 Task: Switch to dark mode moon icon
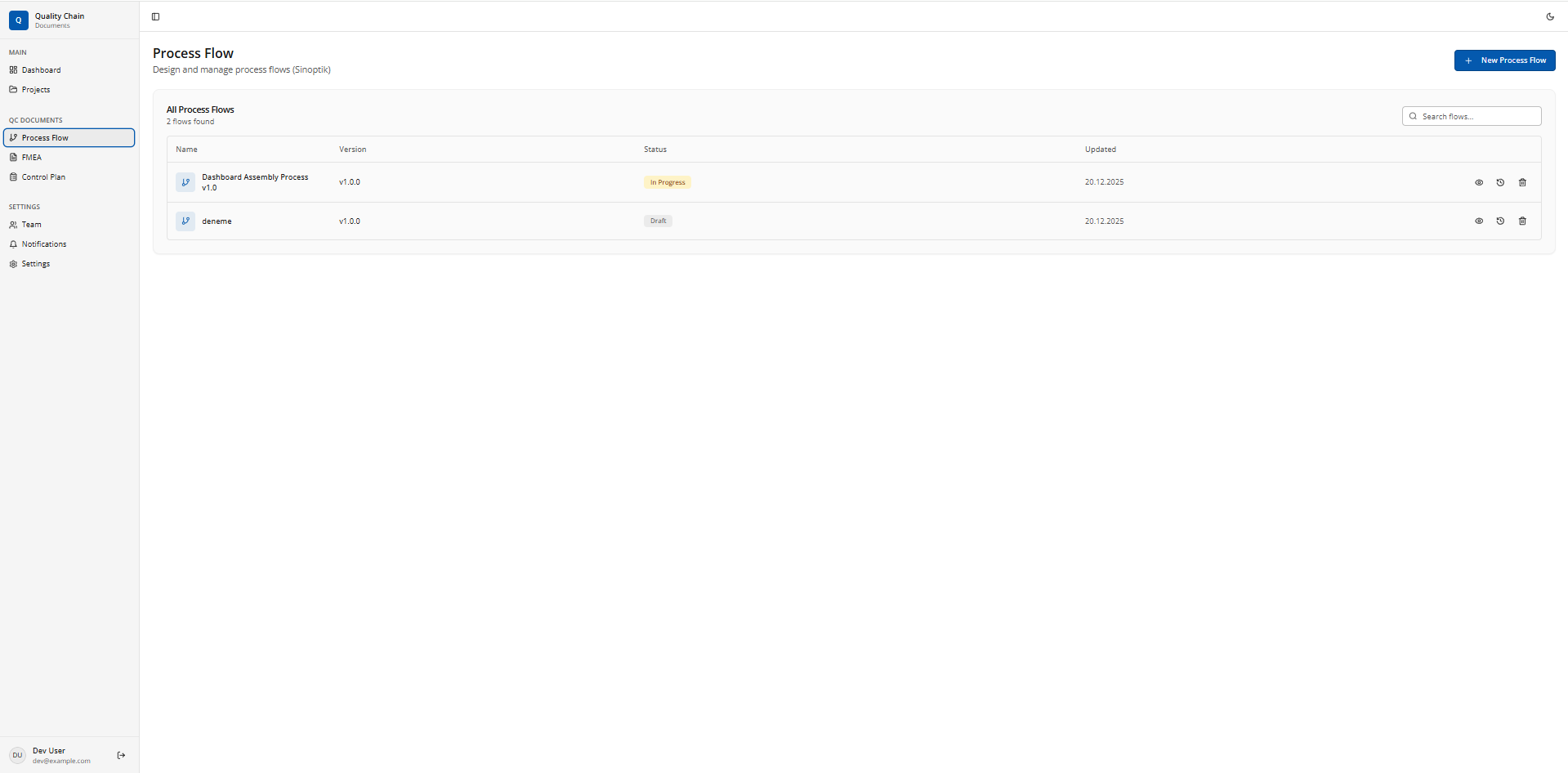pos(1550,16)
